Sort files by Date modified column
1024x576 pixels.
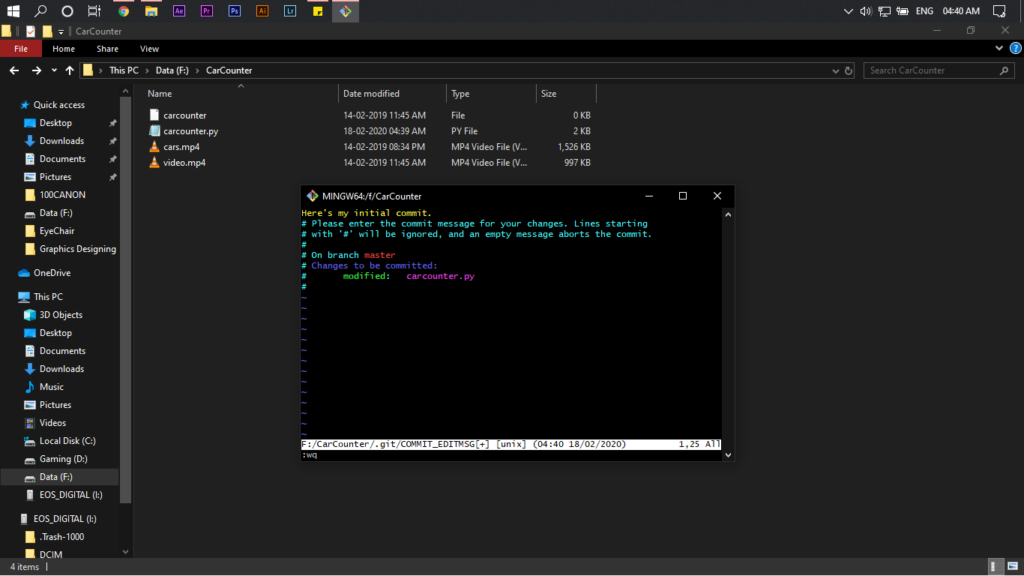[x=372, y=94]
